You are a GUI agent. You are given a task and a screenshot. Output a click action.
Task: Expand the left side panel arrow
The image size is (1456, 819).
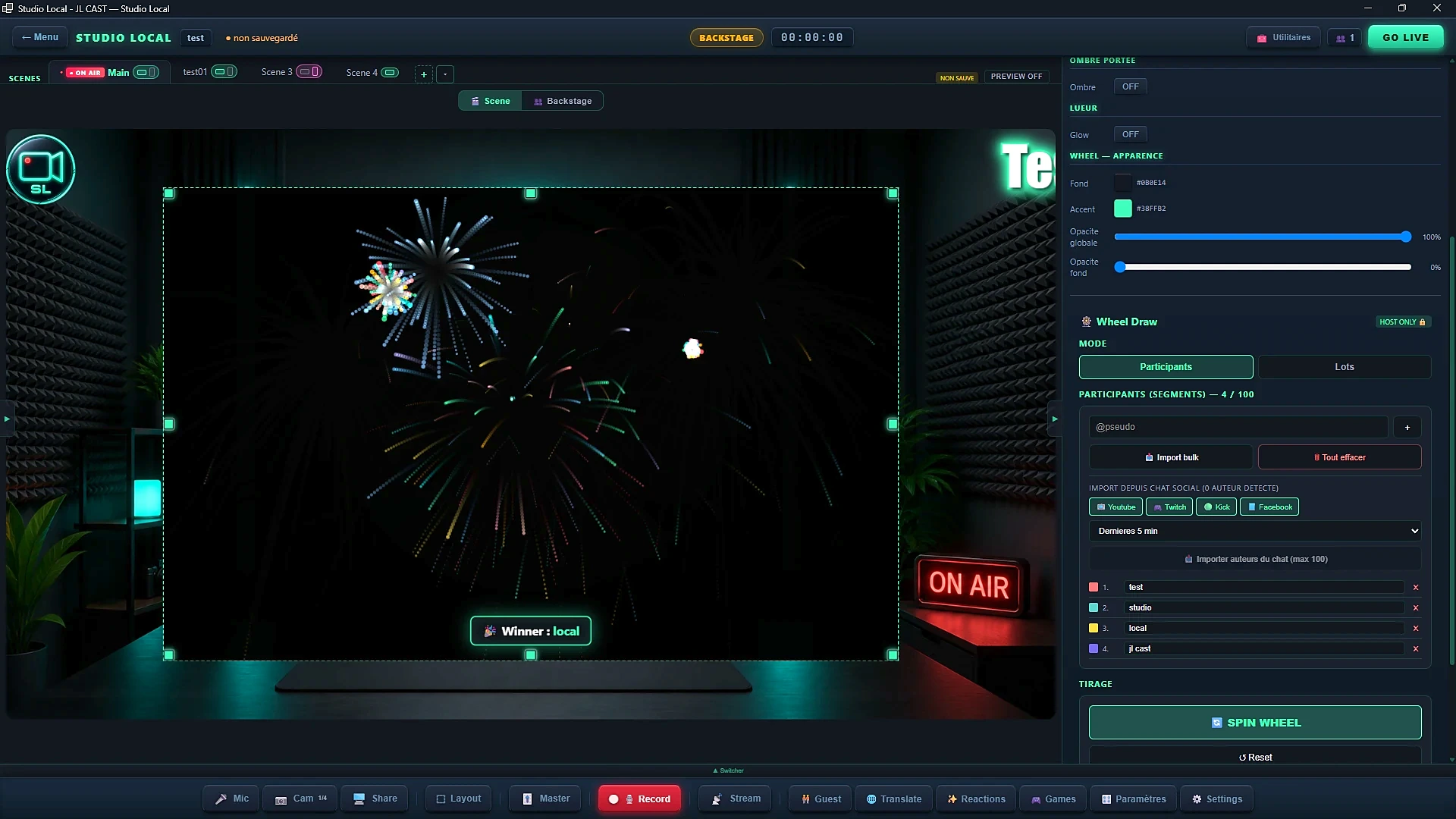click(x=7, y=419)
